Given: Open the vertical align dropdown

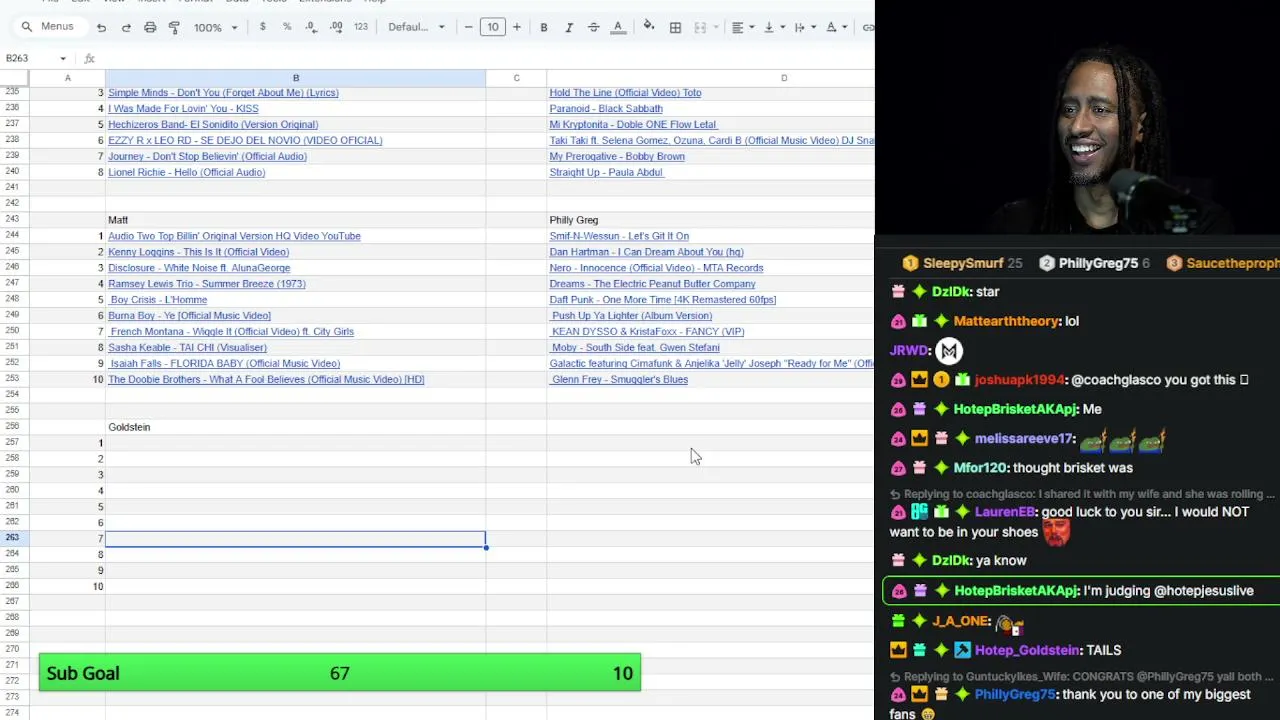Looking at the screenshot, I should [x=773, y=27].
